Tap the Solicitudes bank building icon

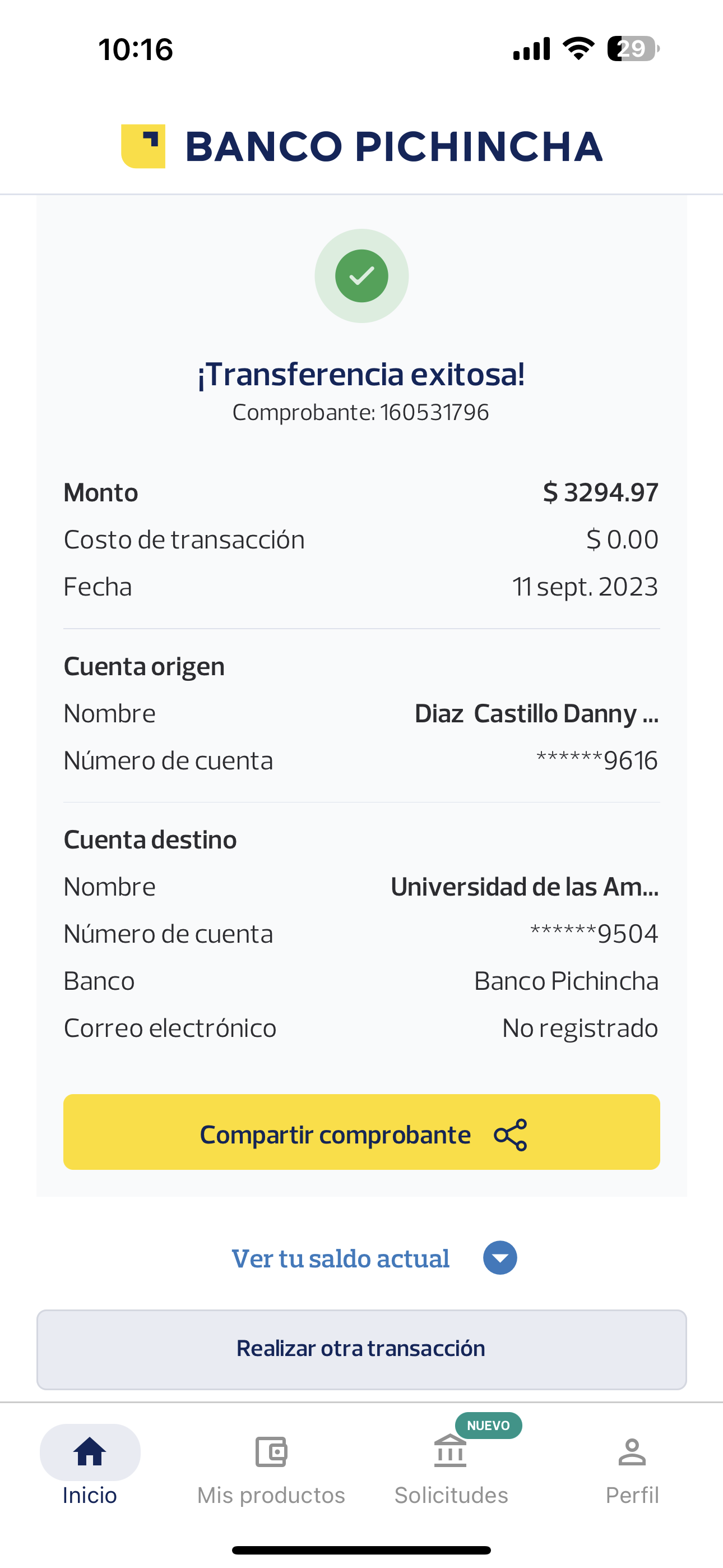pyautogui.click(x=451, y=1452)
